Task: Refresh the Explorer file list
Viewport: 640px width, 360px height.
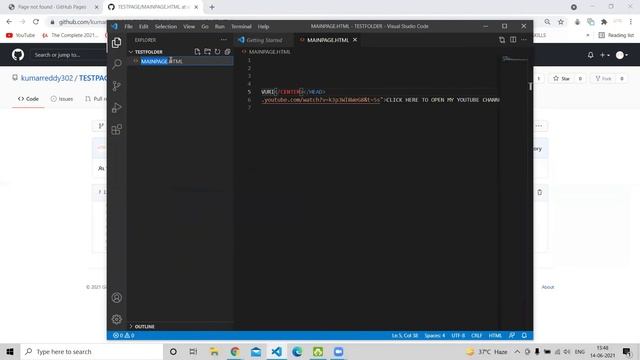Action: (x=217, y=51)
